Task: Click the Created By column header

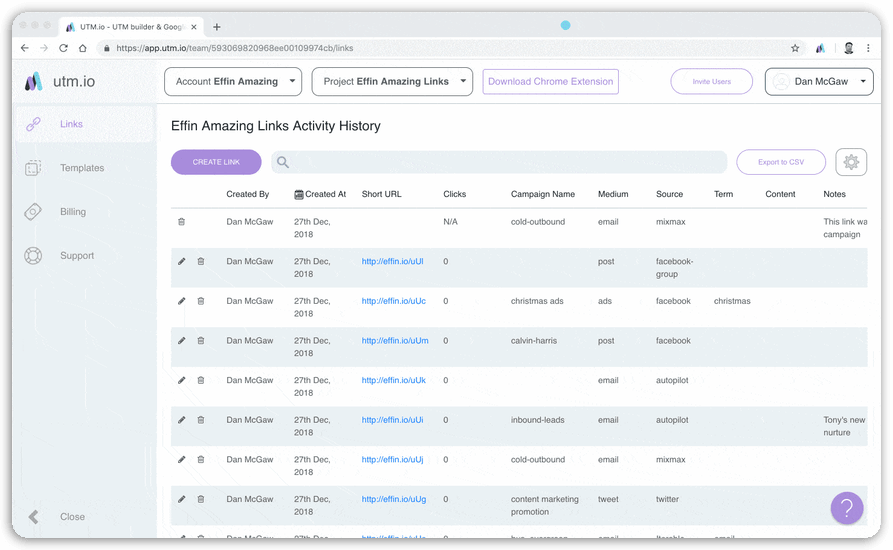Action: 247,194
